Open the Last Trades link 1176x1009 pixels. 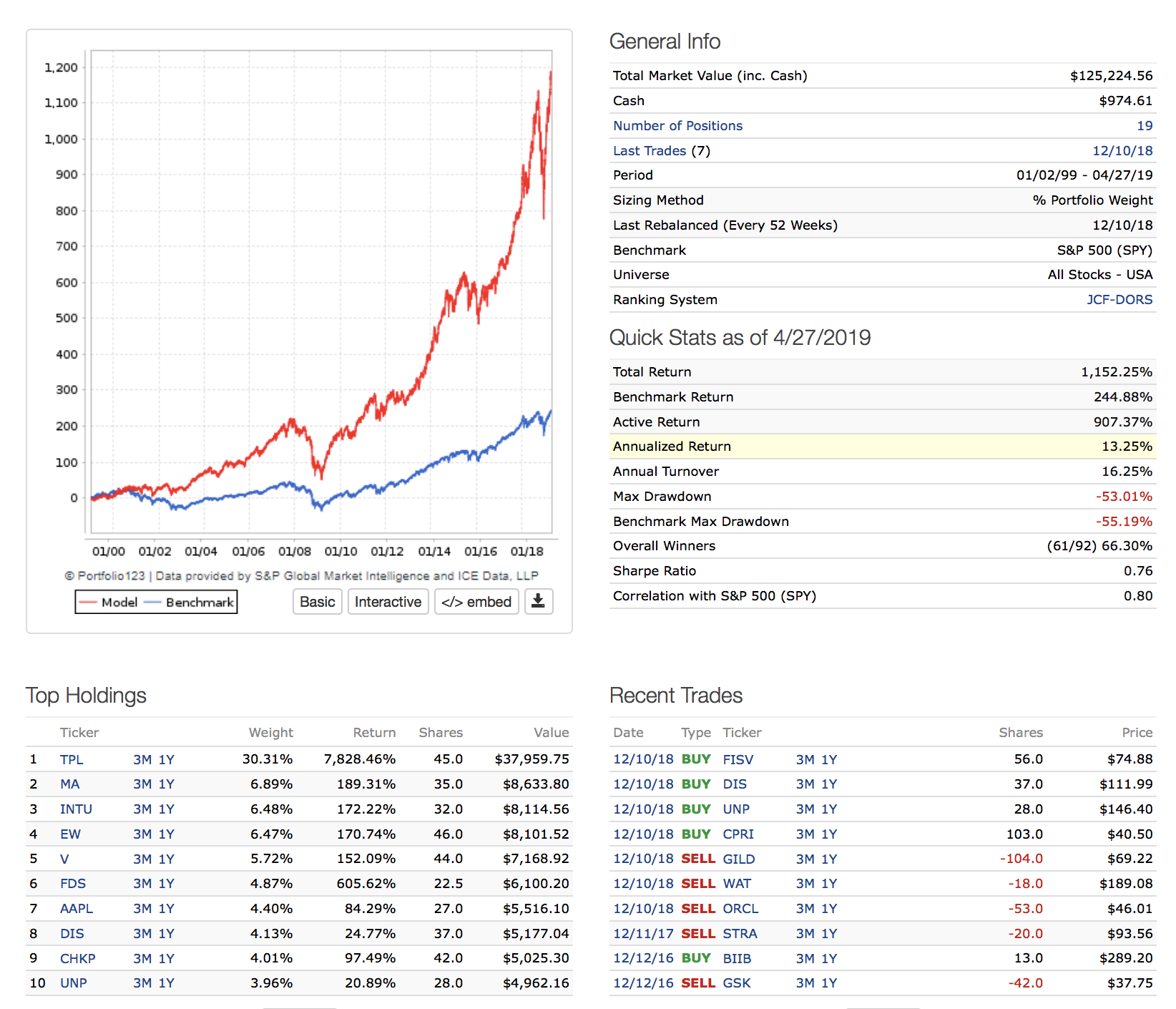tap(649, 151)
